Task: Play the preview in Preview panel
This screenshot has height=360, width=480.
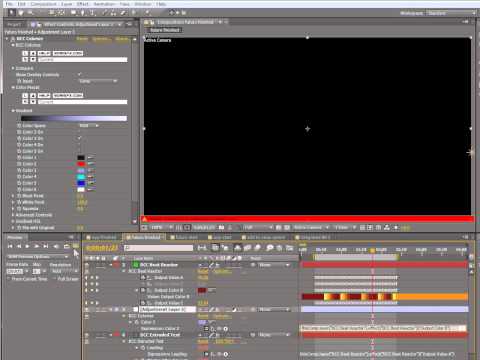Action: click(28, 246)
